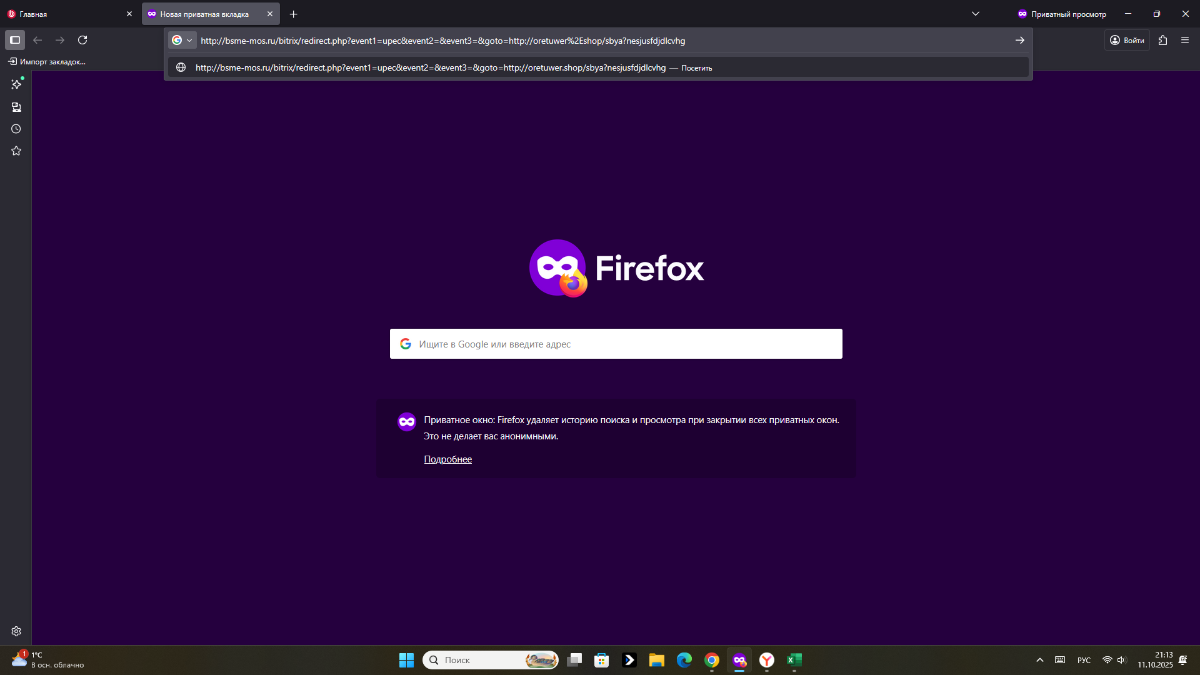This screenshot has width=1200, height=675.
Task: Click Импорт закладок bookmark toolbar item
Action: (x=46, y=62)
